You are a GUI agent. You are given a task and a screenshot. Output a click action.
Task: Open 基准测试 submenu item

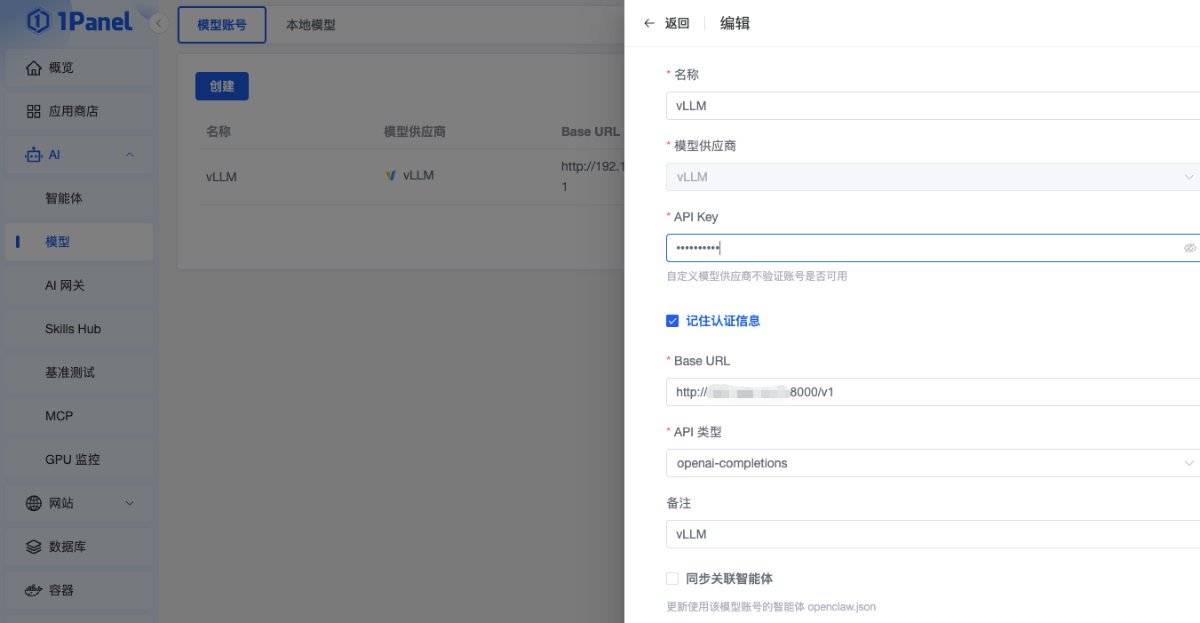point(79,372)
